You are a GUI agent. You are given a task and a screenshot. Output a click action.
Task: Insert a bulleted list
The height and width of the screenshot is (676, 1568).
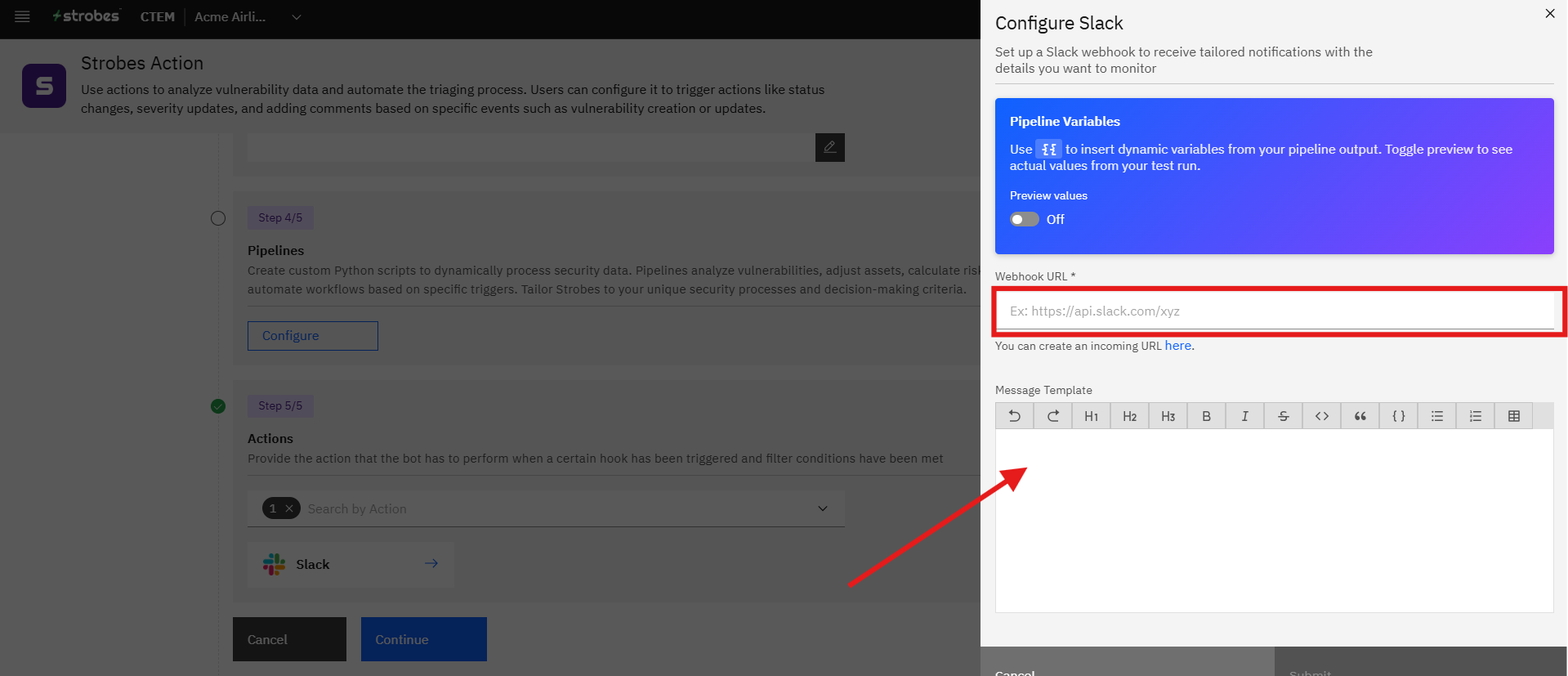[x=1437, y=416]
